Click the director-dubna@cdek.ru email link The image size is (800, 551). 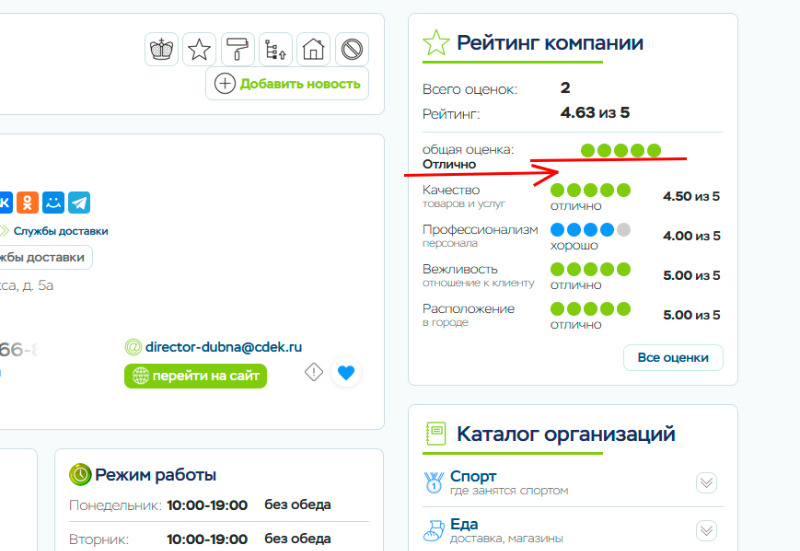(x=223, y=347)
